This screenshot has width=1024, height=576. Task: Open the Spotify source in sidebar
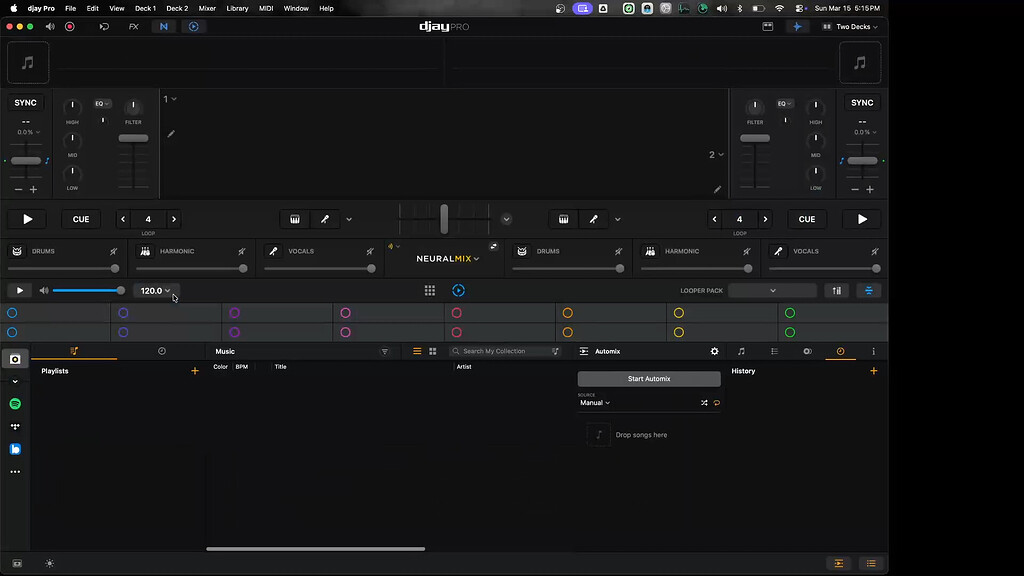(x=15, y=404)
